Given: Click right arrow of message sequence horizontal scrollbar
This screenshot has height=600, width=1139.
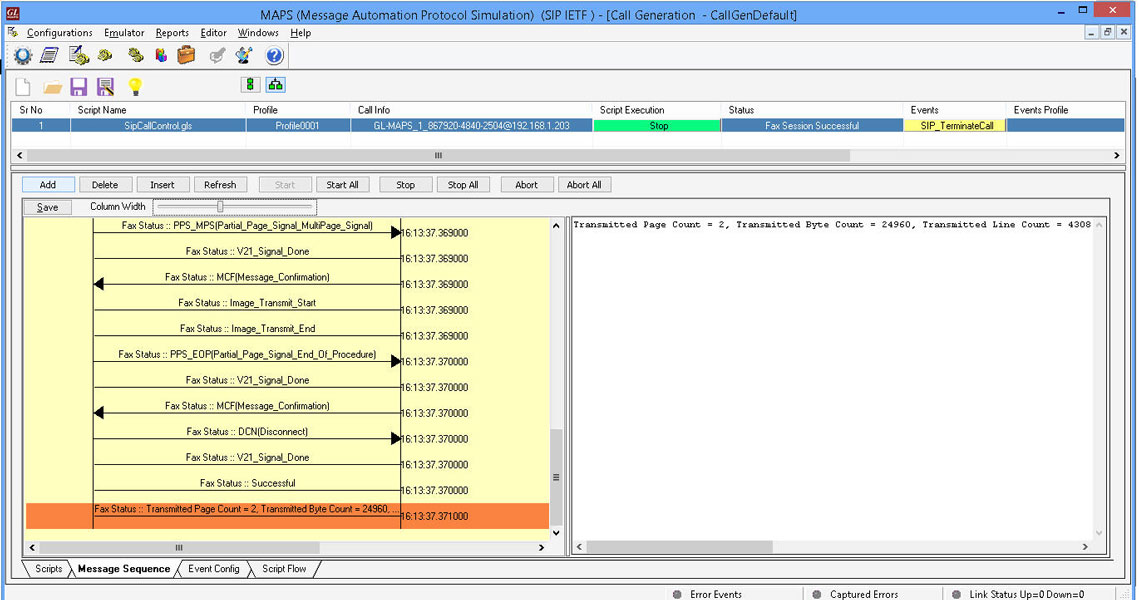Looking at the screenshot, I should (x=541, y=547).
